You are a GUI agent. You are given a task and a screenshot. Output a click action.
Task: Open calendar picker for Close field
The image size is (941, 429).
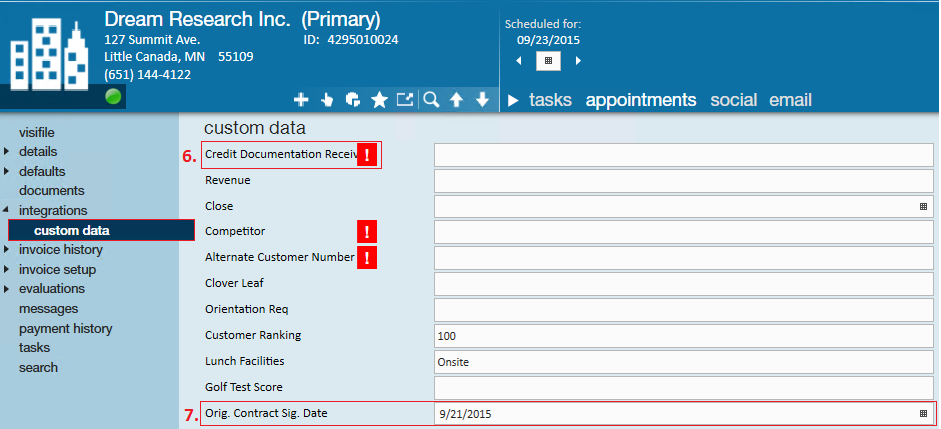click(x=923, y=206)
